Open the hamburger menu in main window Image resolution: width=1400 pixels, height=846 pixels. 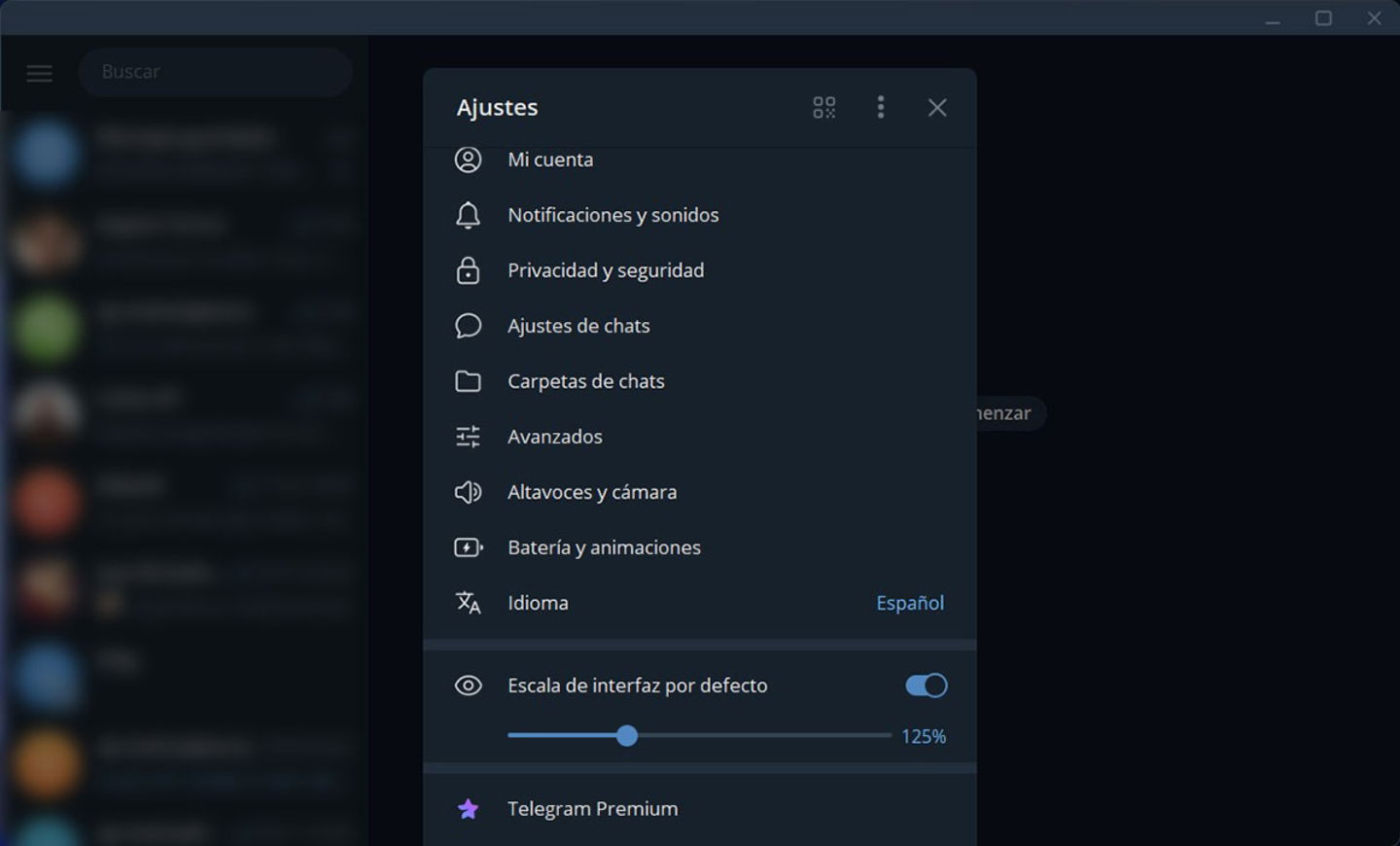click(x=40, y=73)
